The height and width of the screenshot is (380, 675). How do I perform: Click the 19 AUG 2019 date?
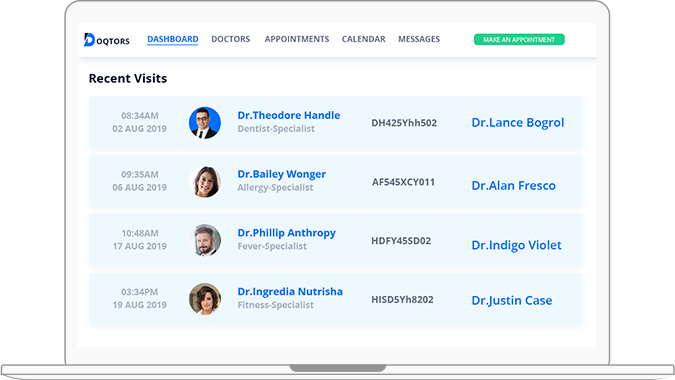(x=139, y=305)
